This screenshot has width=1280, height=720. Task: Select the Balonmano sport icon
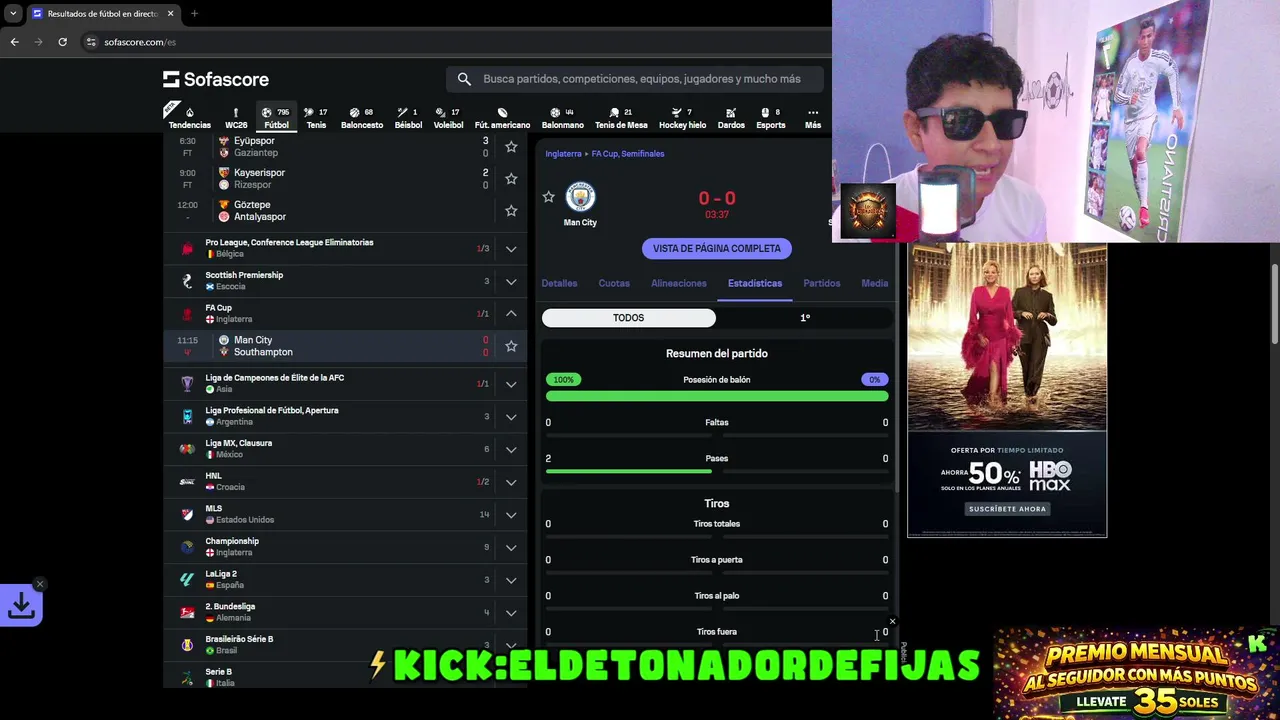(x=562, y=118)
